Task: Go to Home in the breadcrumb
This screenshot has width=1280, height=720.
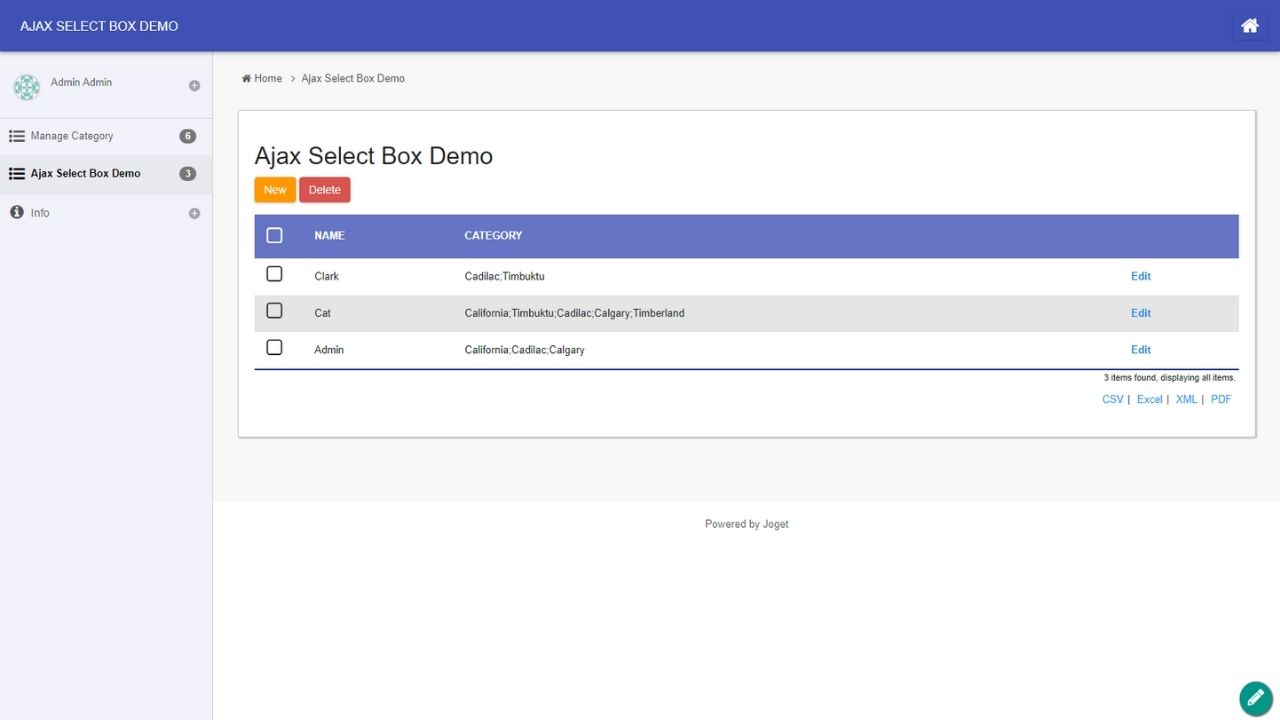Action: (267, 78)
